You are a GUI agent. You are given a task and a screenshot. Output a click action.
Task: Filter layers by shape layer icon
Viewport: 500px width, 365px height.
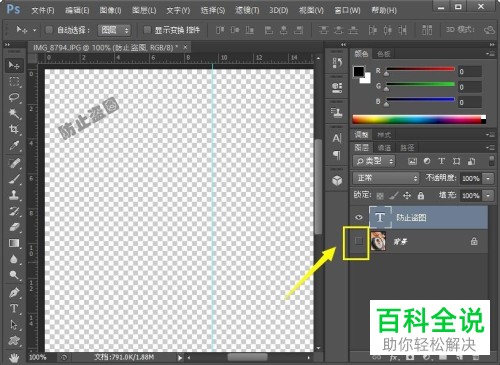point(456,161)
